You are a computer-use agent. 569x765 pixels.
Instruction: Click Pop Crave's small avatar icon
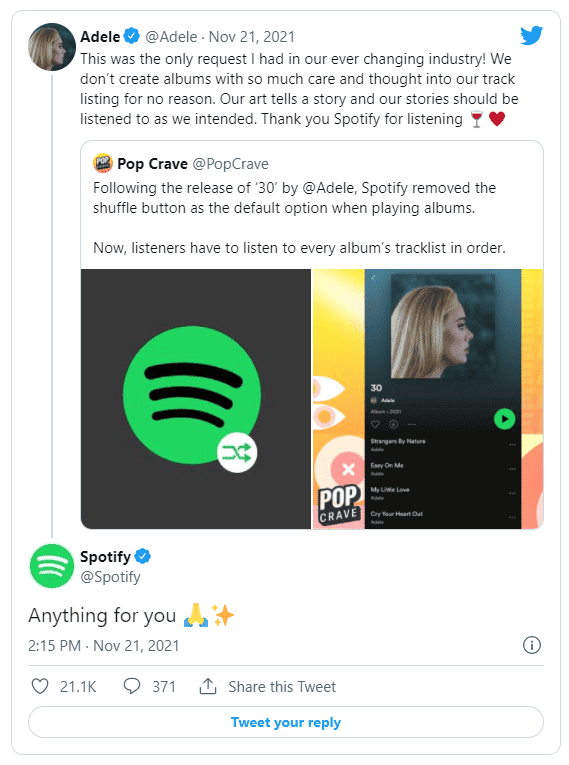pos(102,163)
